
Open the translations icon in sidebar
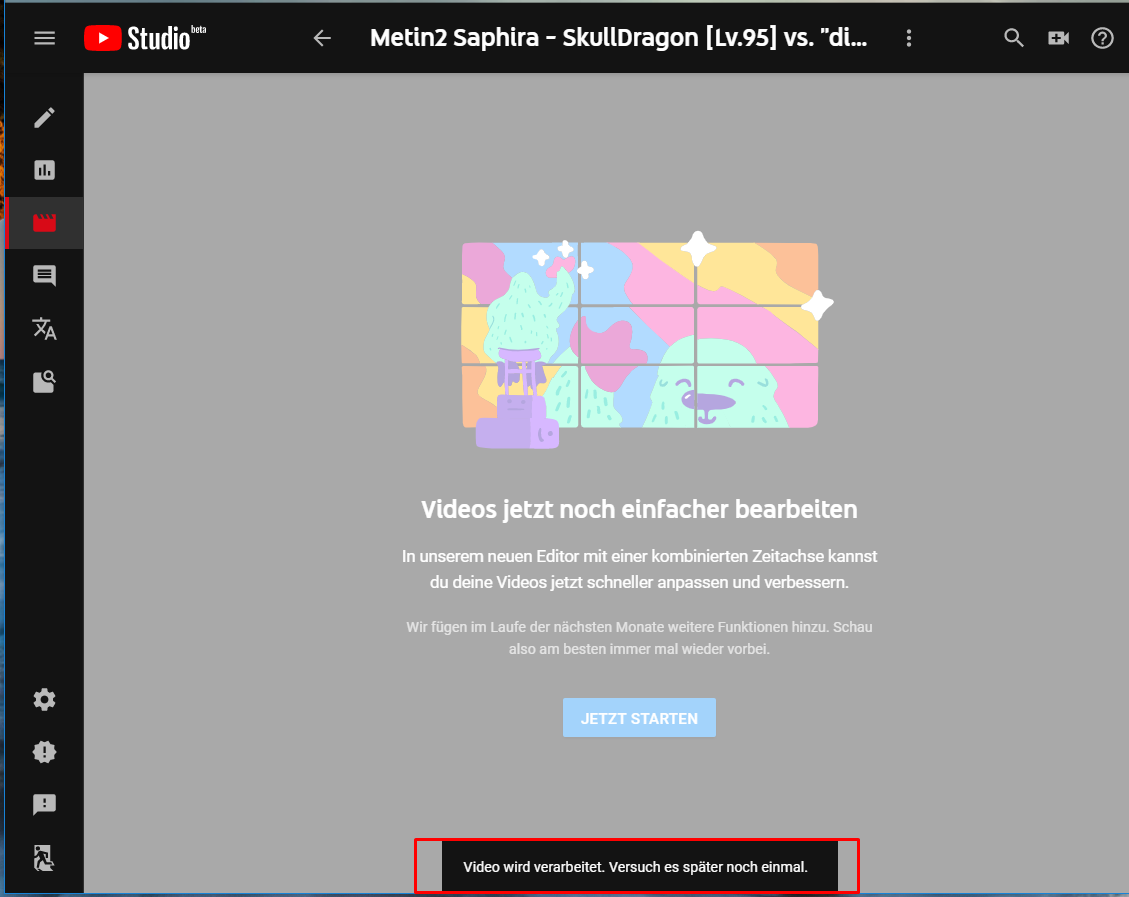(x=45, y=328)
